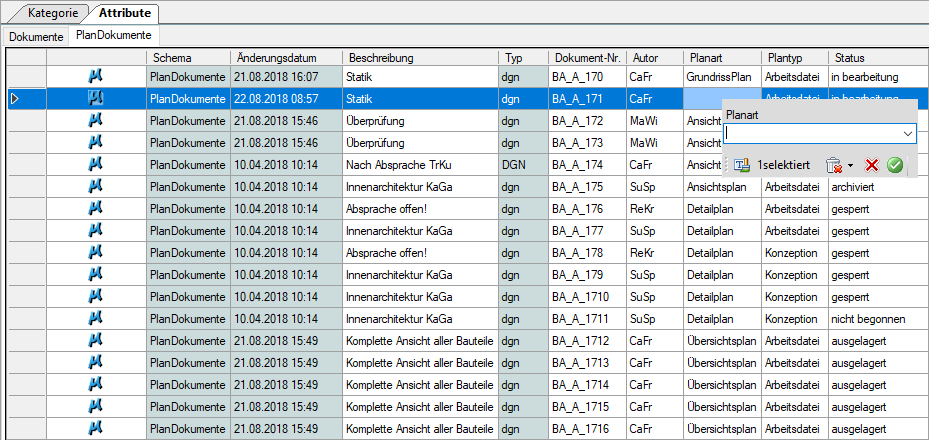Confirm Planart edit with green checkmark
929x440 pixels.
(x=895, y=165)
